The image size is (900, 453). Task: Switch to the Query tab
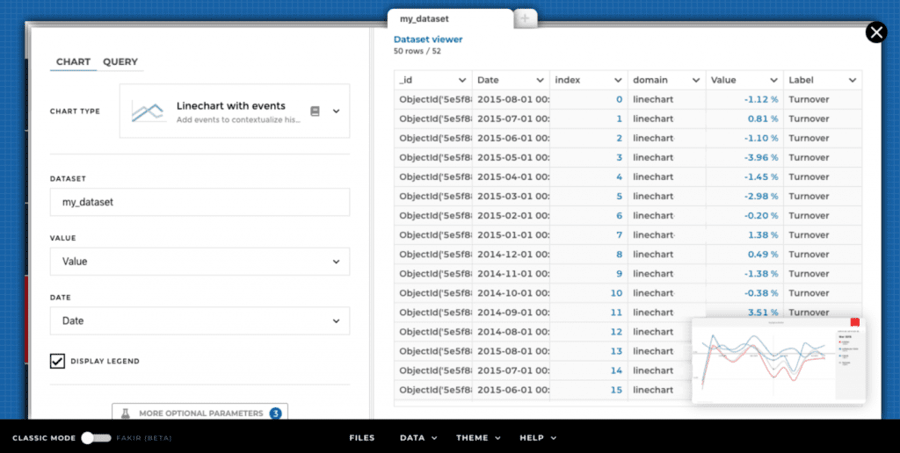(x=120, y=62)
